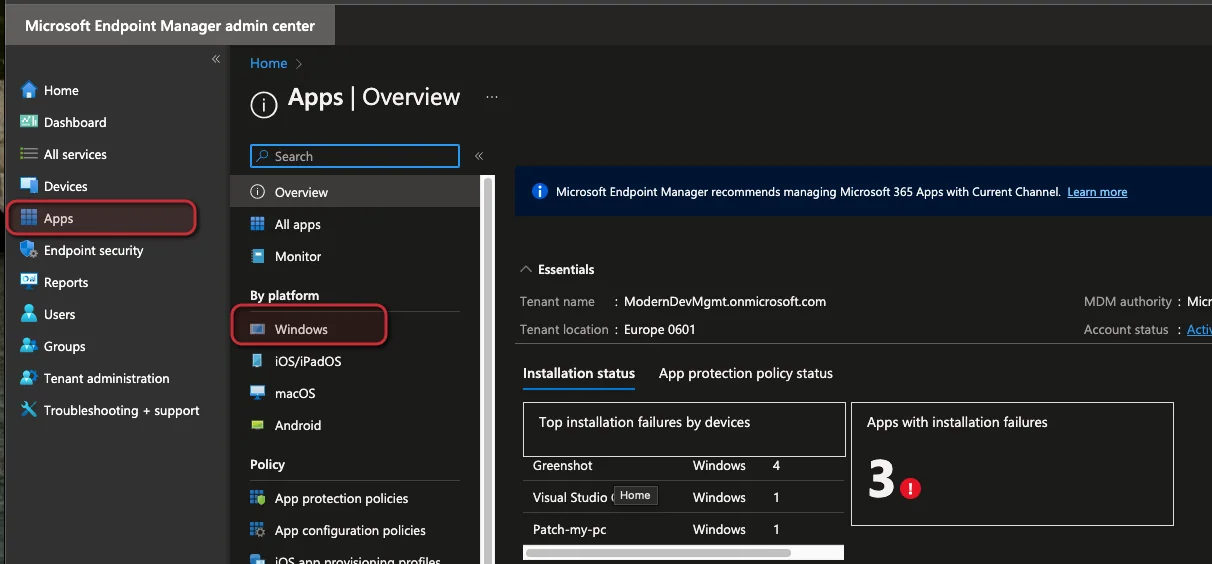
Task: Click the Overview info icon in Apps menu
Action: (258, 192)
